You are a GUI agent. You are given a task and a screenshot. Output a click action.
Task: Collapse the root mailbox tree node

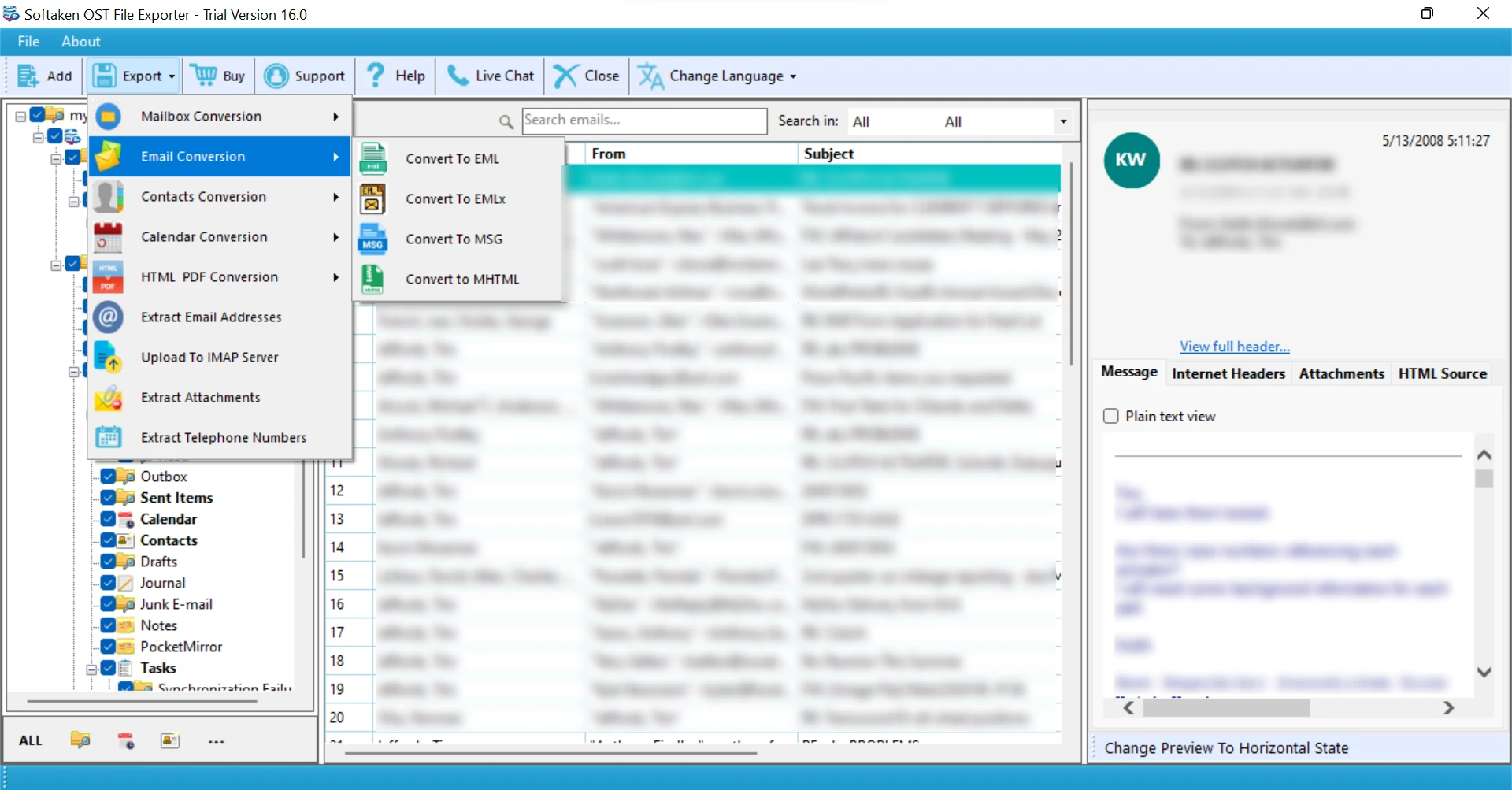pos(20,116)
